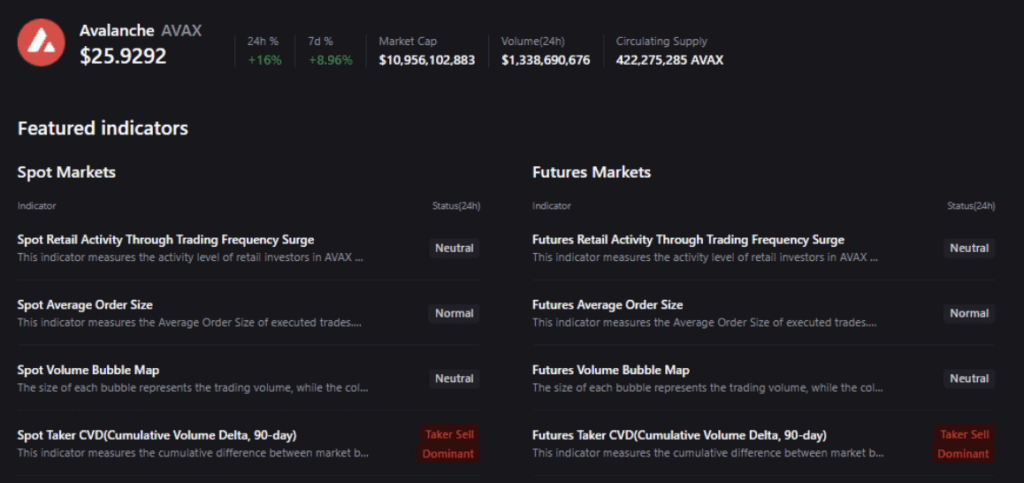This screenshot has width=1024, height=483.
Task: Click the Spot Markets heading
Action: pos(67,172)
